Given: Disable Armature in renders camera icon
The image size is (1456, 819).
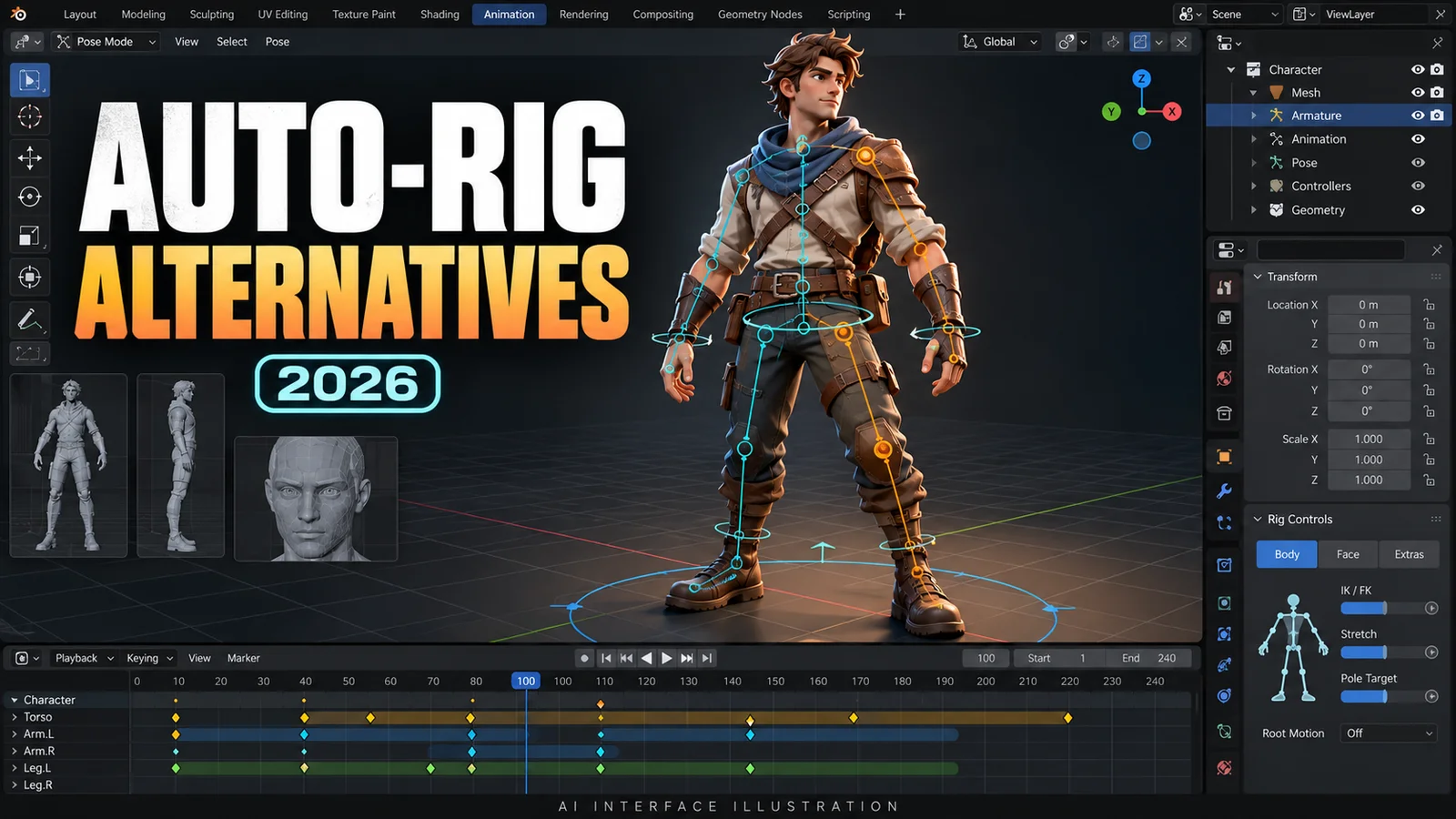Looking at the screenshot, I should pyautogui.click(x=1437, y=116).
